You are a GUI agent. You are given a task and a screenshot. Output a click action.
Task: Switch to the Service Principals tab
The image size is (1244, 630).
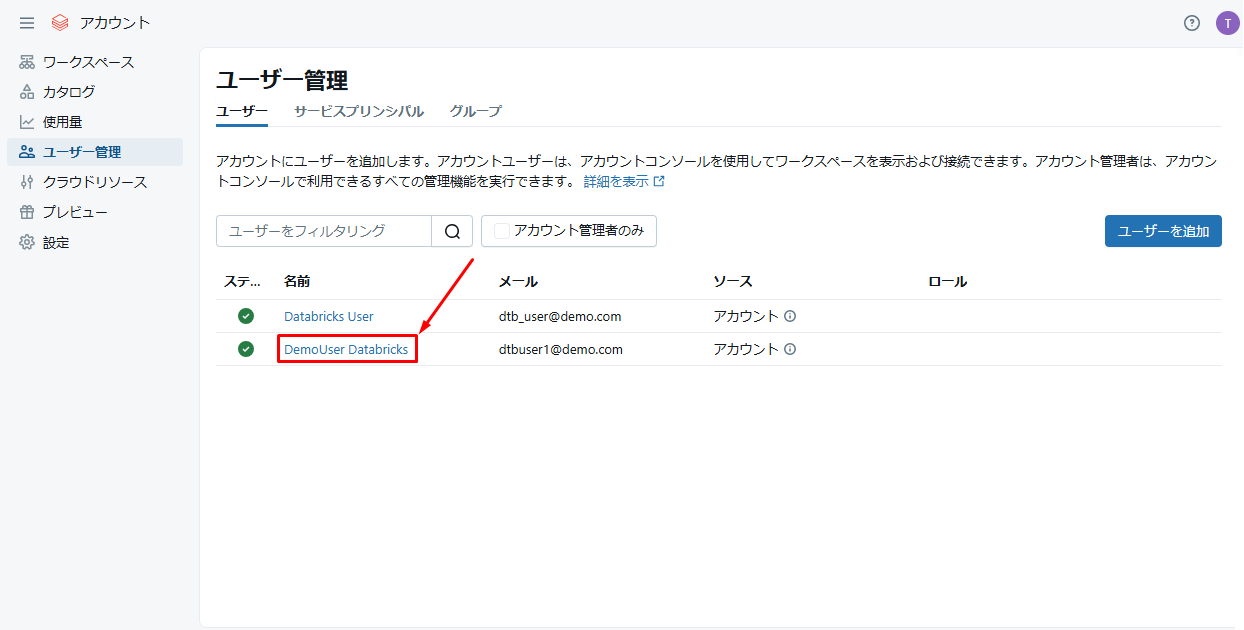click(358, 111)
